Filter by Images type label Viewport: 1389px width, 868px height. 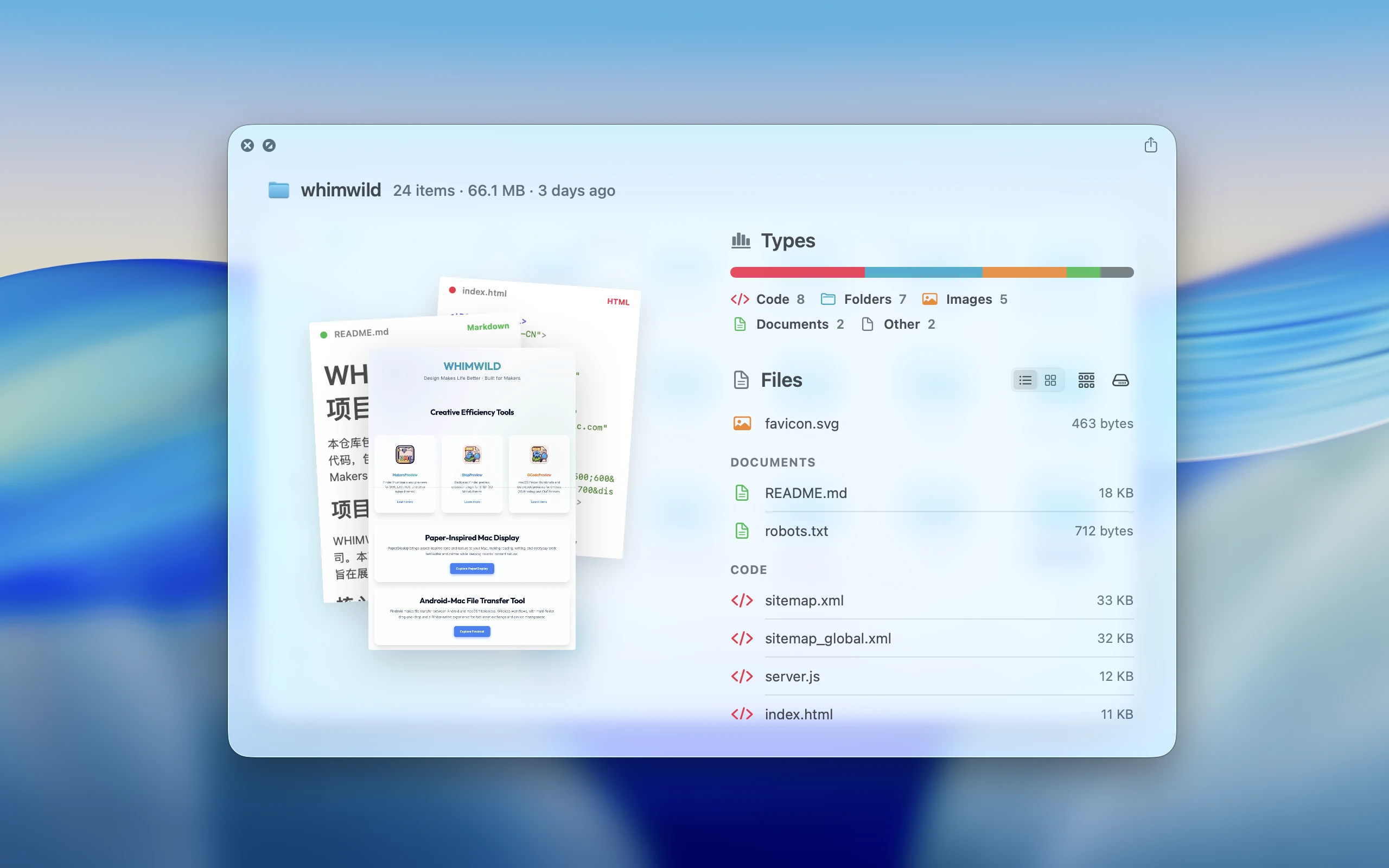969,299
